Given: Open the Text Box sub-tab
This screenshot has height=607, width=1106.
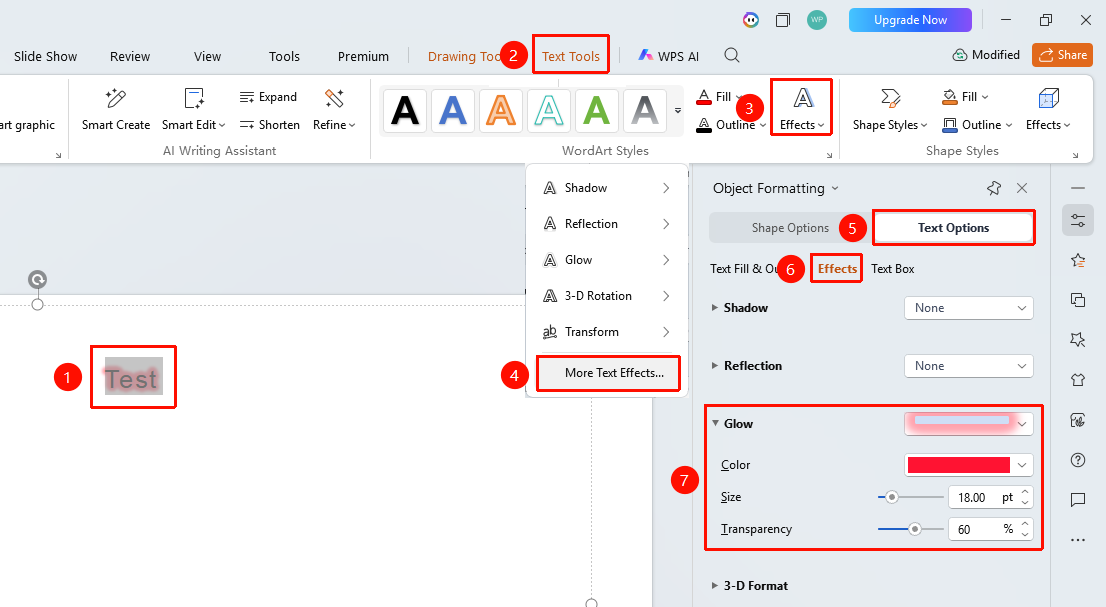Looking at the screenshot, I should click(892, 269).
